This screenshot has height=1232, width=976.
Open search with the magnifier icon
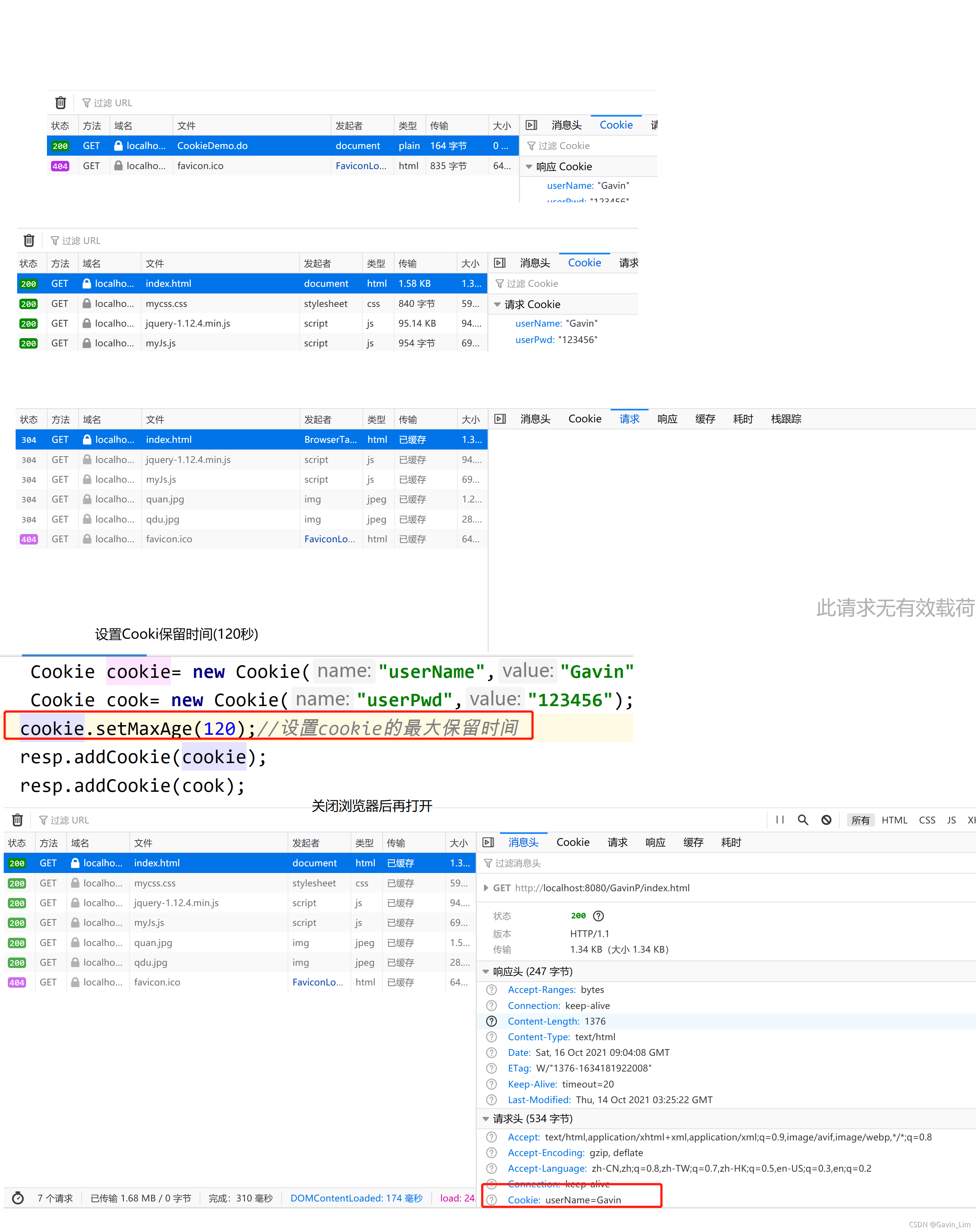pyautogui.click(x=803, y=820)
